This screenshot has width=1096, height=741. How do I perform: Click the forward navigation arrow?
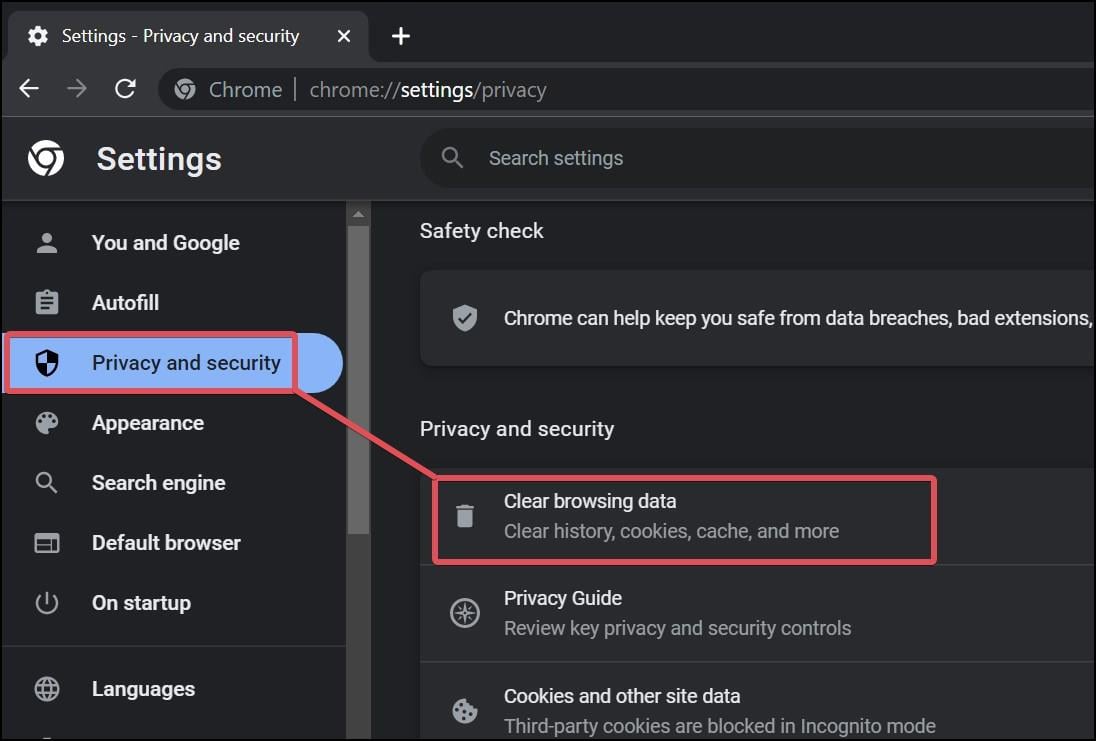(77, 89)
